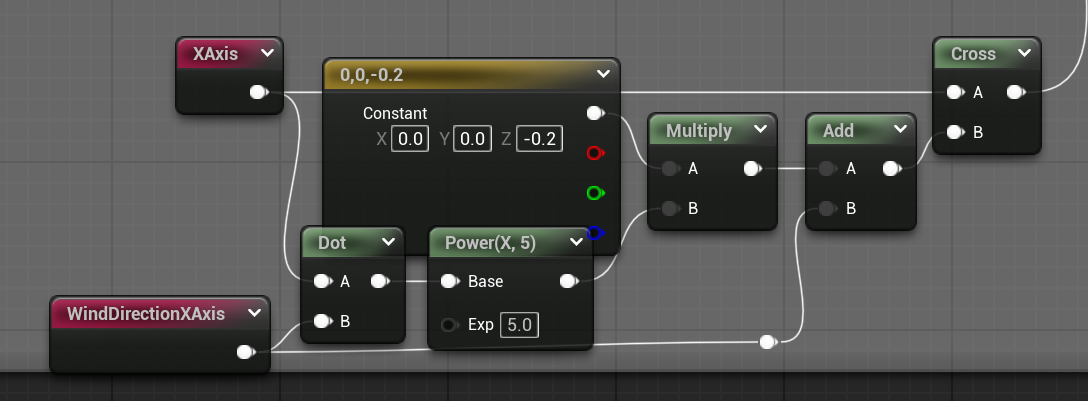The image size is (1088, 401).
Task: Click the Constant Z value field -0.2
Action: (x=539, y=139)
